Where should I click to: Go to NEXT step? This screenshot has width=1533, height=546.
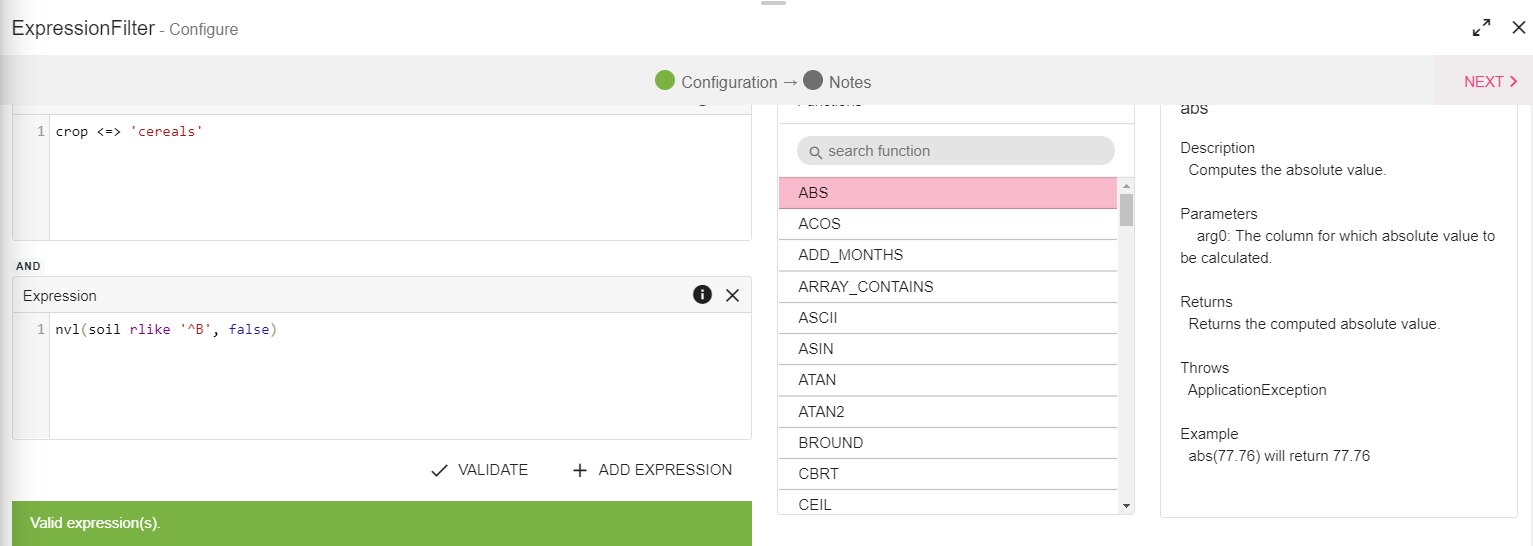(x=1490, y=81)
